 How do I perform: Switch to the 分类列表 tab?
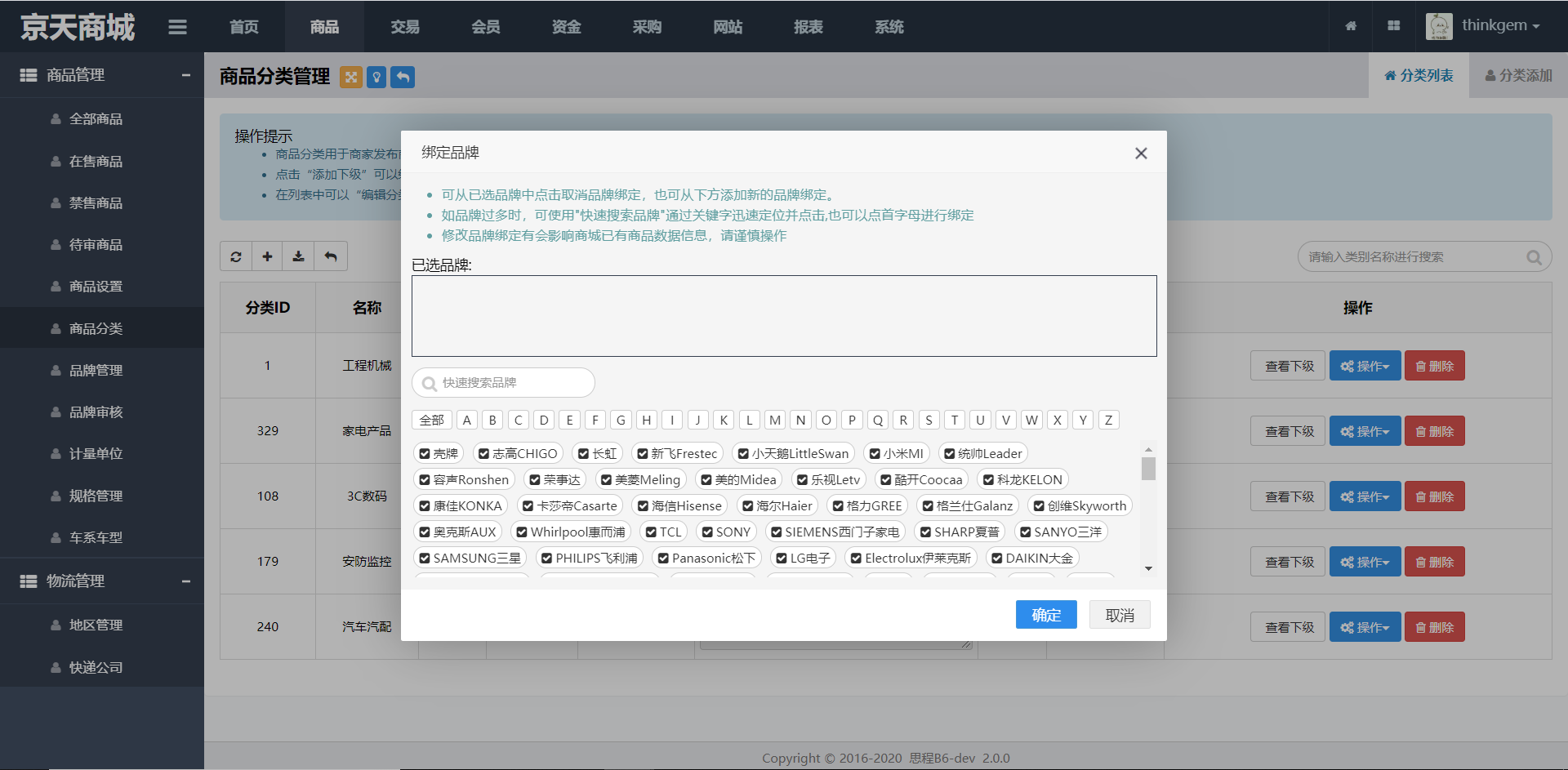[x=1419, y=75]
